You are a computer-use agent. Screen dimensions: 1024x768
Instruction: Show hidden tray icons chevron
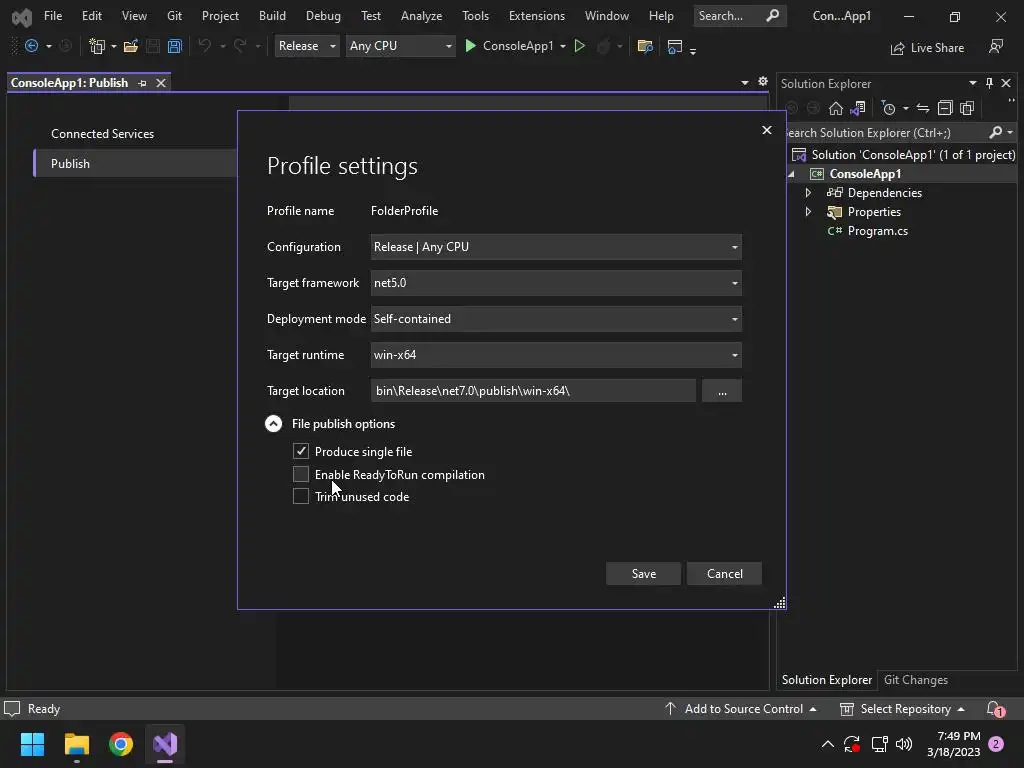pyautogui.click(x=827, y=744)
